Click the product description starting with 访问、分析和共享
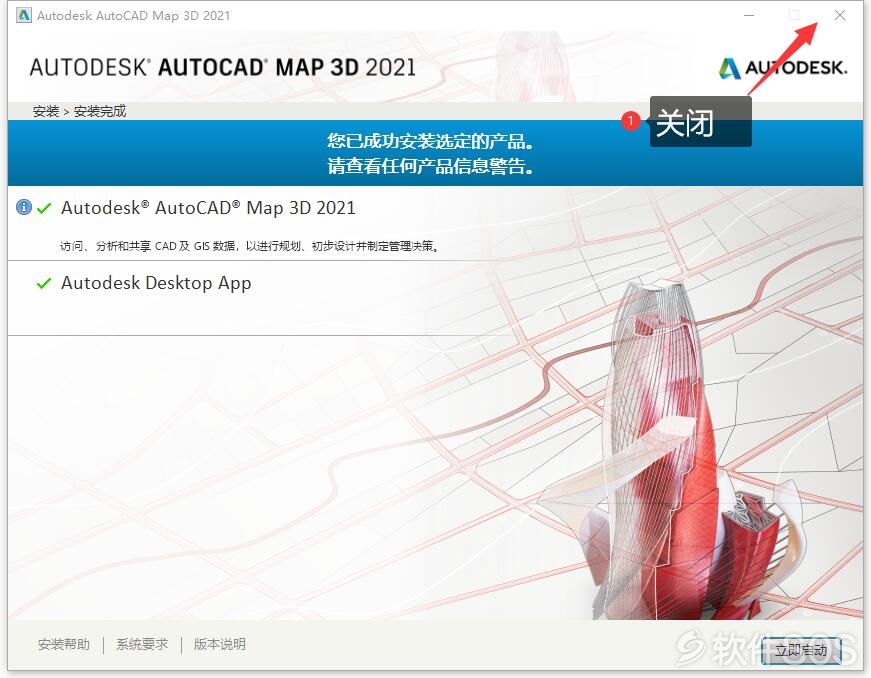871x678 pixels. (250, 246)
